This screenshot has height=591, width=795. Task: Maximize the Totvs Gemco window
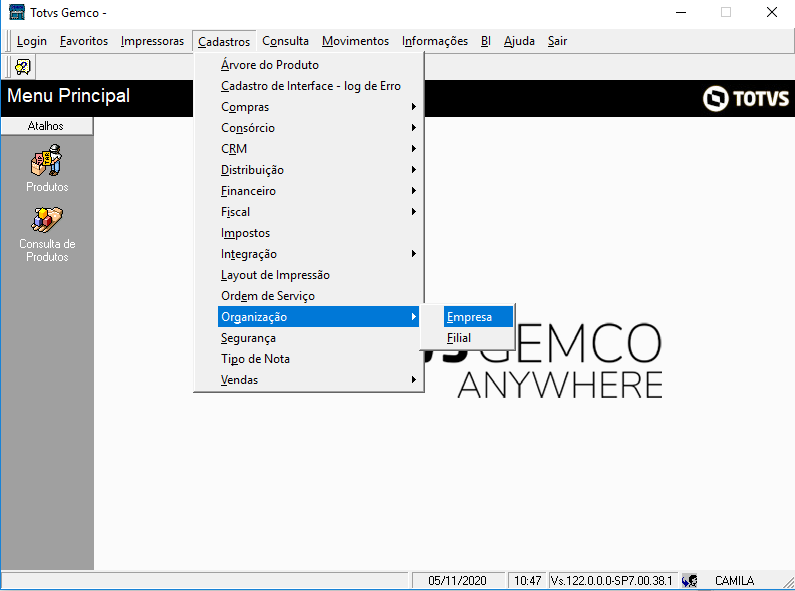726,12
